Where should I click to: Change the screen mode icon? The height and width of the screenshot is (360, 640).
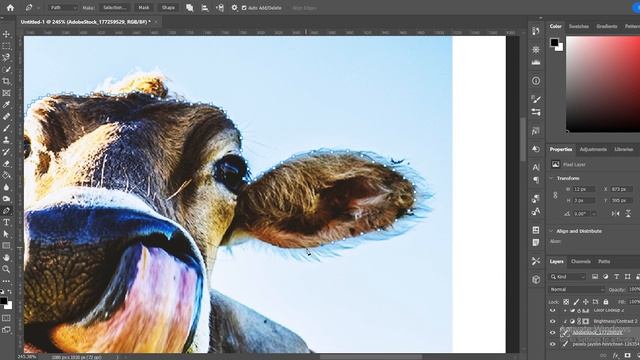point(6,330)
